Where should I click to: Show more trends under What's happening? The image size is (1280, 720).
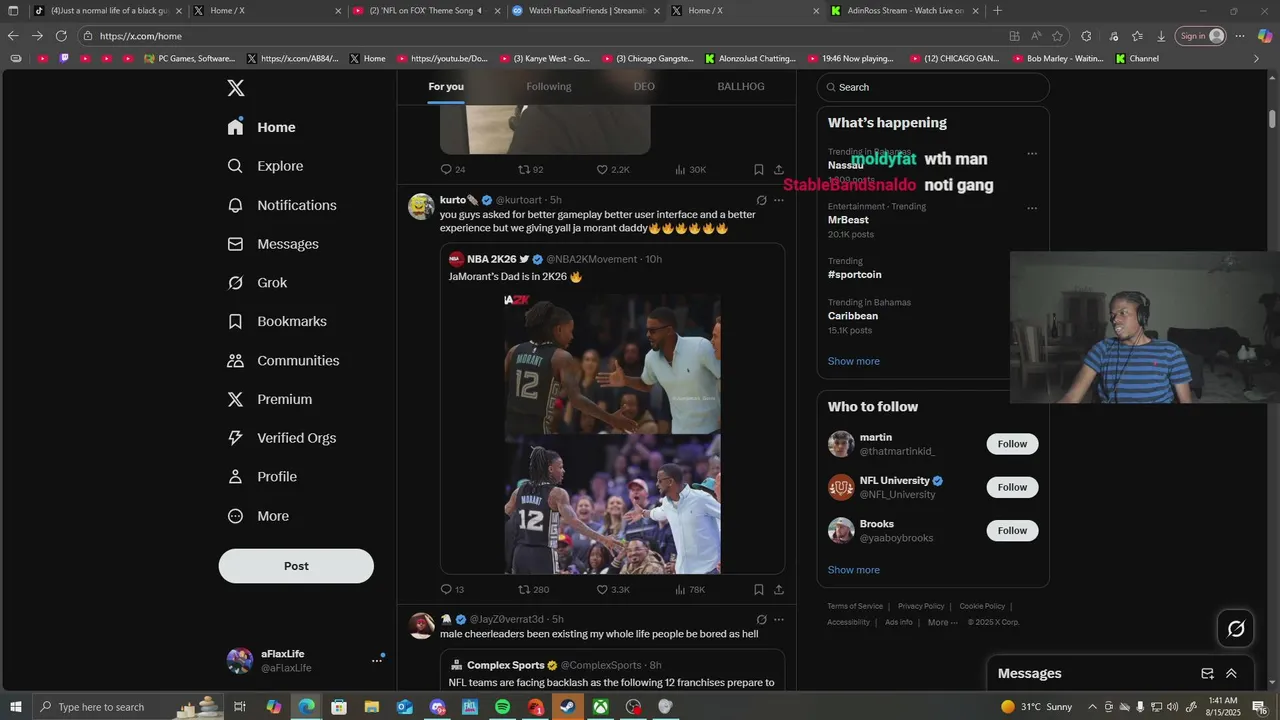click(854, 361)
